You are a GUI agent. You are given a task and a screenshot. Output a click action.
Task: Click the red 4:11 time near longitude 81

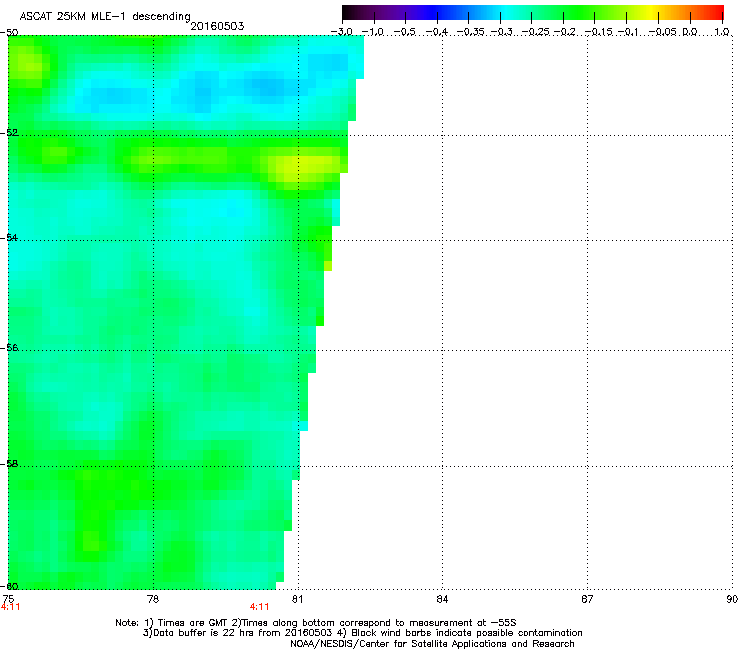260,607
